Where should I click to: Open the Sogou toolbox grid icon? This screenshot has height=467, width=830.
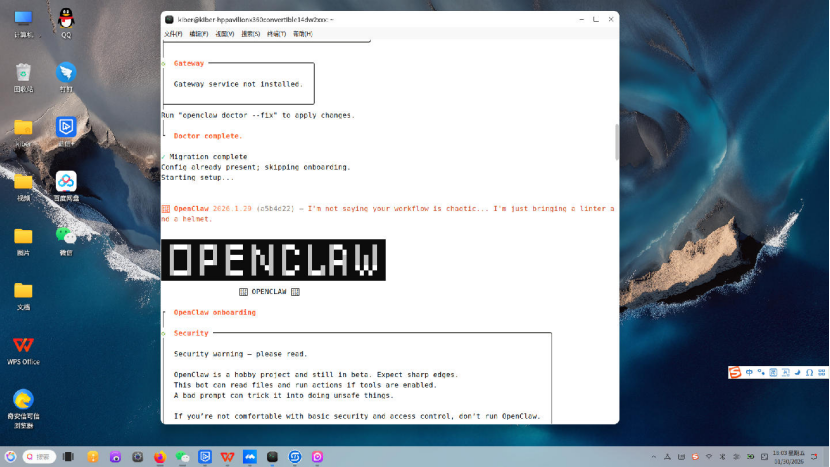[x=822, y=372]
